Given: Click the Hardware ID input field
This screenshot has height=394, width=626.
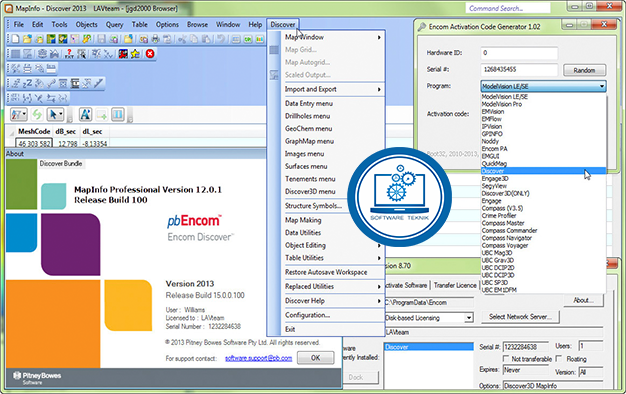Looking at the screenshot, I should tap(519, 53).
